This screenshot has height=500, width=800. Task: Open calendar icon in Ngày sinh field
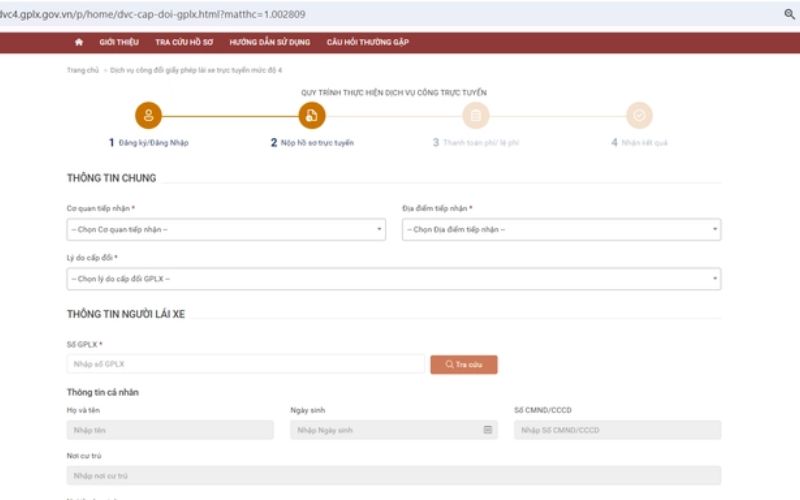(x=488, y=430)
